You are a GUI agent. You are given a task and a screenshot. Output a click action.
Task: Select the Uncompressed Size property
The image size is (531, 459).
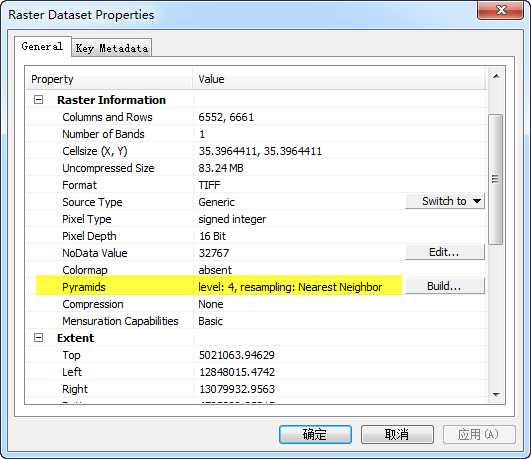108,168
